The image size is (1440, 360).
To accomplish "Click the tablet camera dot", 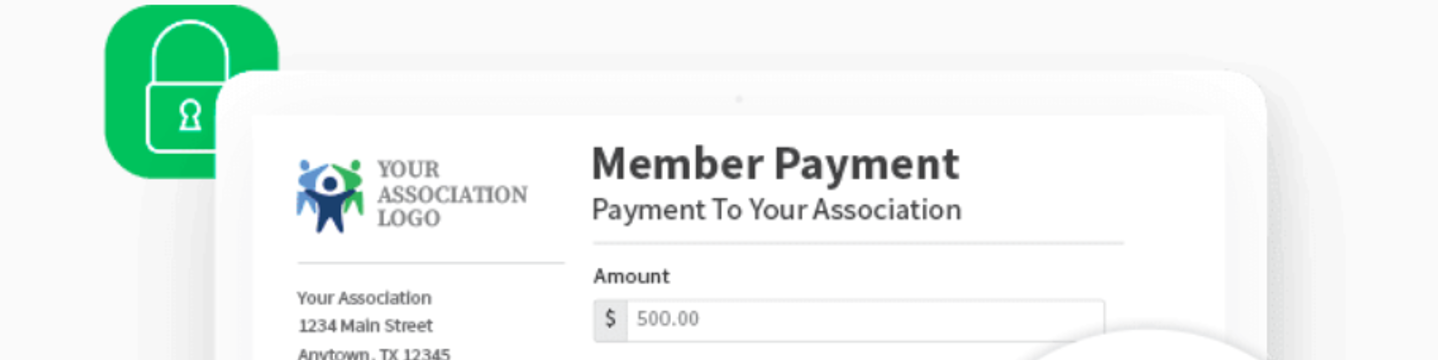I will point(739,99).
